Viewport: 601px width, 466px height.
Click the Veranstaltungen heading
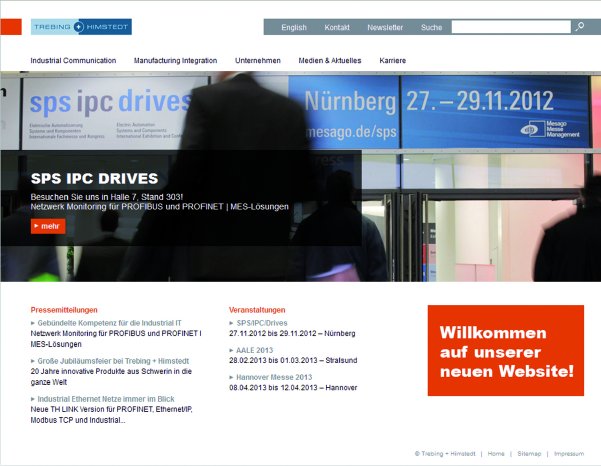(257, 310)
